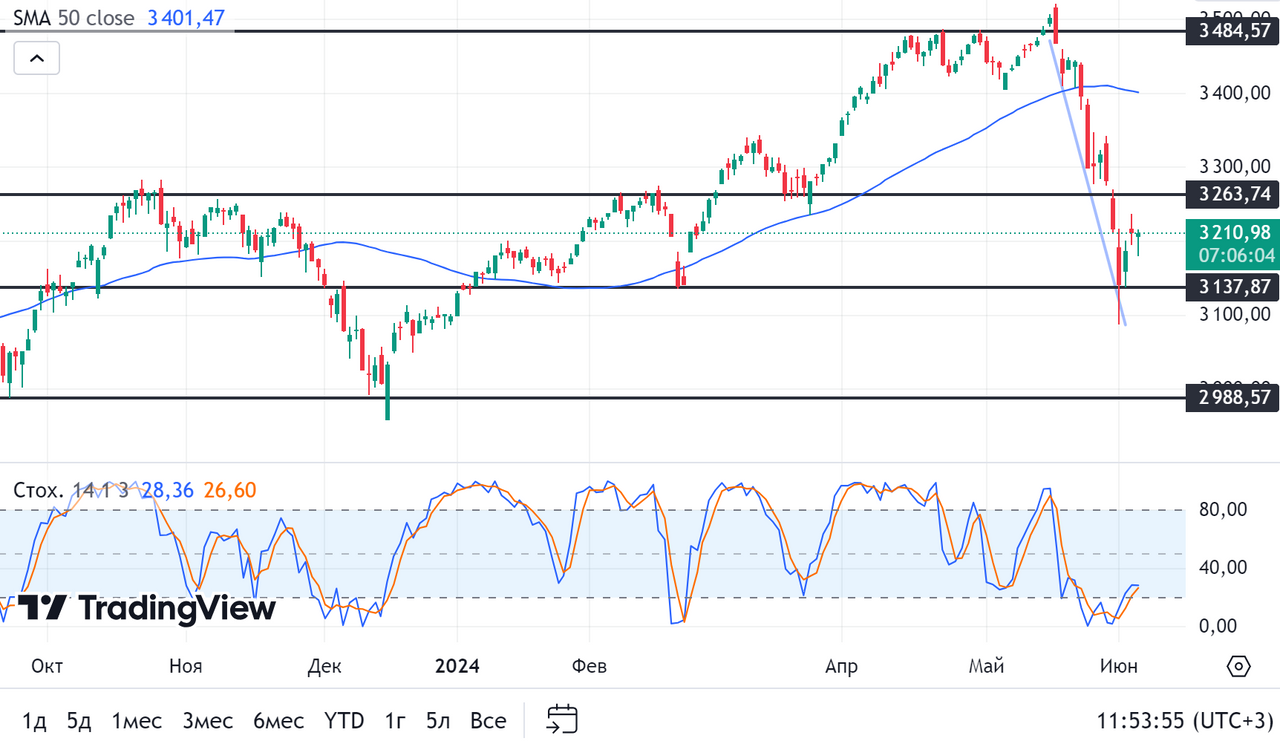Viewport: 1280px width, 744px height.
Task: Show all data with Все
Action: tap(488, 720)
